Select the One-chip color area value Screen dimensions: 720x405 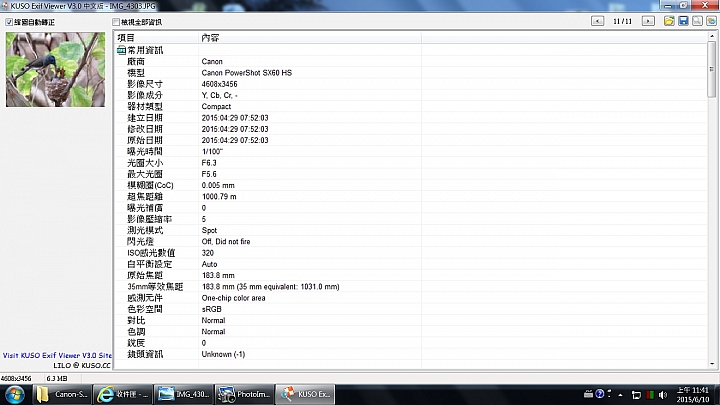coord(233,298)
